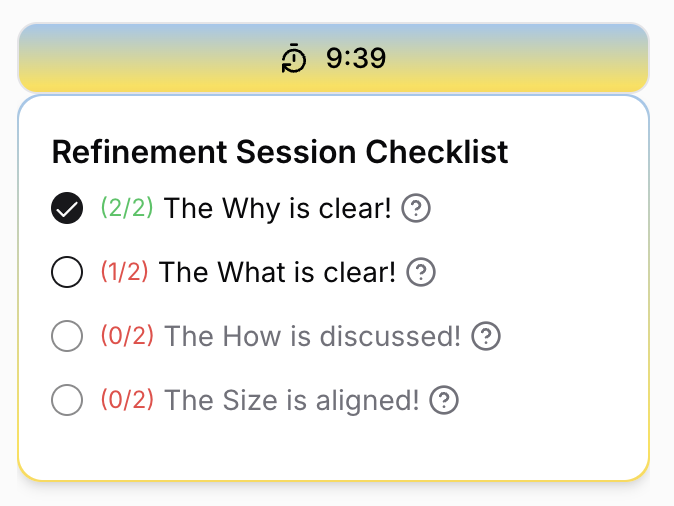Screen dimensions: 674x506
Task: Click the yellow-blue gradient timer bar background
Action: click(x=520, y=59)
